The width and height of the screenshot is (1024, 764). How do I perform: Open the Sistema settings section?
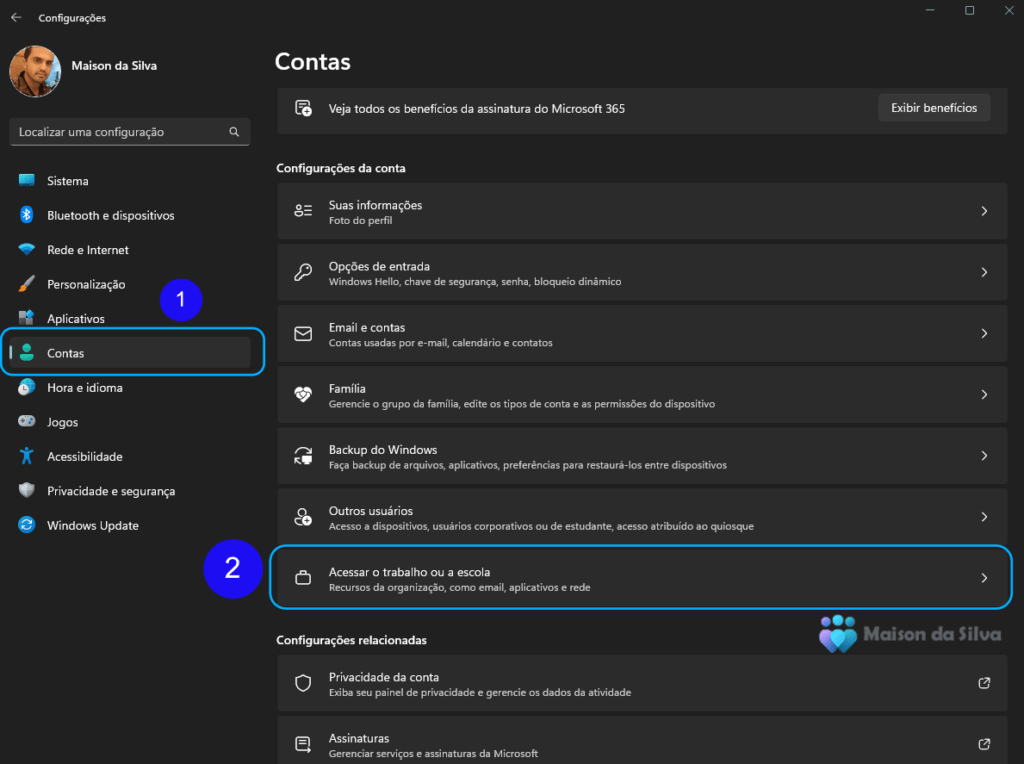pos(67,181)
